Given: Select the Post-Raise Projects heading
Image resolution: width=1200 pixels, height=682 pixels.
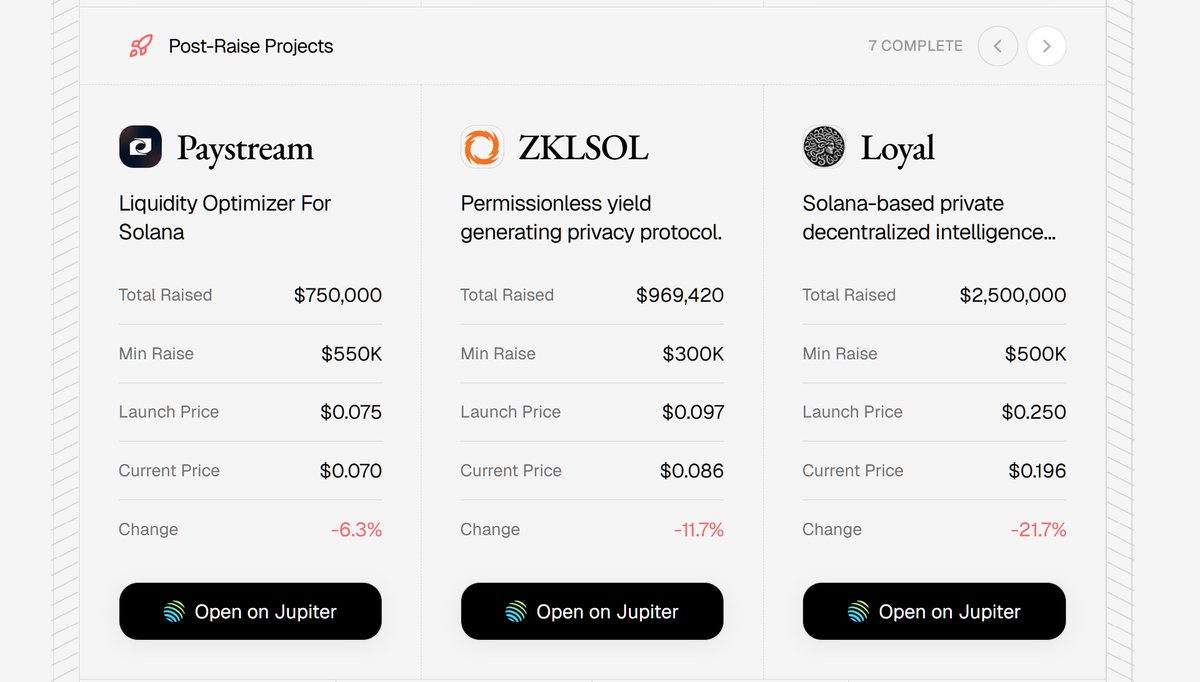Looking at the screenshot, I should coord(251,46).
